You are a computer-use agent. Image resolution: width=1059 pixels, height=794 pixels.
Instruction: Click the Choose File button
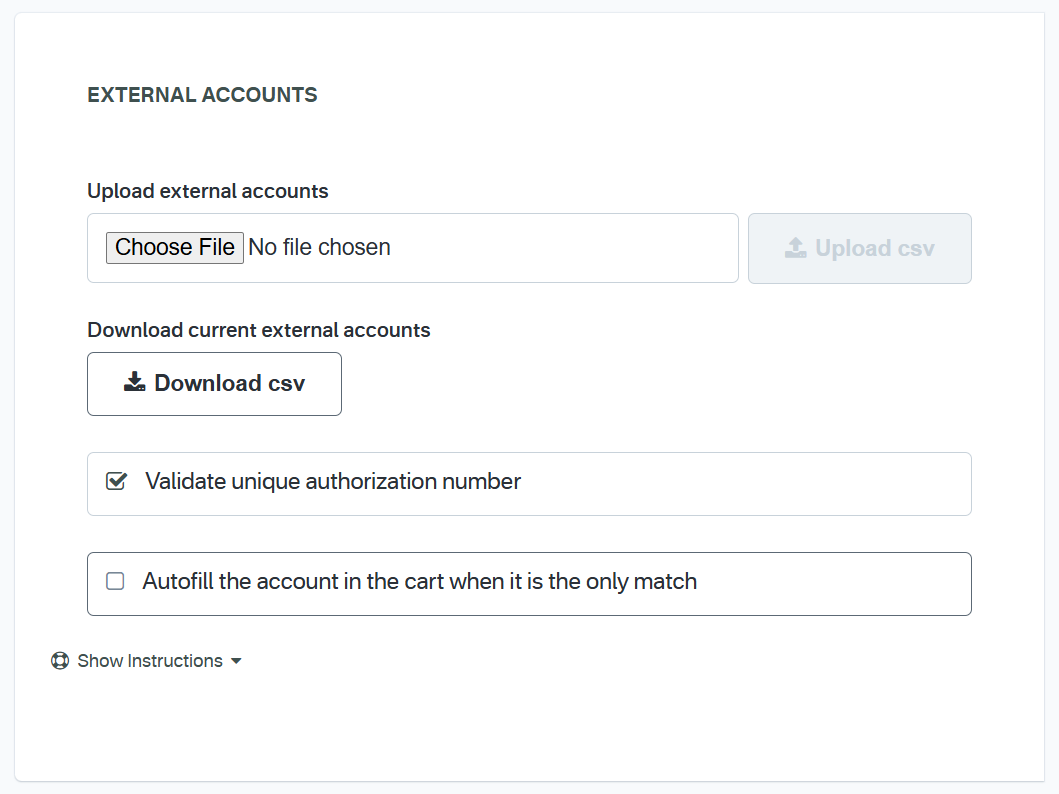click(175, 248)
